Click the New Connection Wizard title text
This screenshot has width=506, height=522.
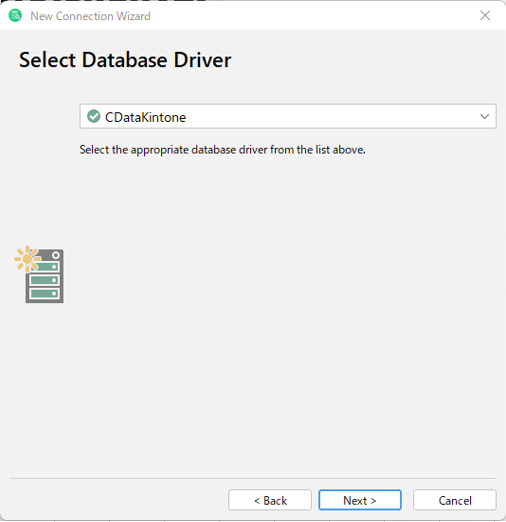[90, 16]
